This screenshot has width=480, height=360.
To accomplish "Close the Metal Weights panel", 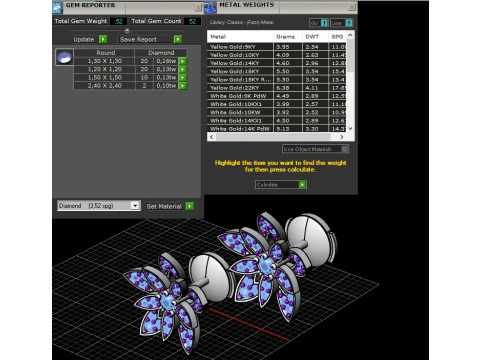I will point(352,7).
